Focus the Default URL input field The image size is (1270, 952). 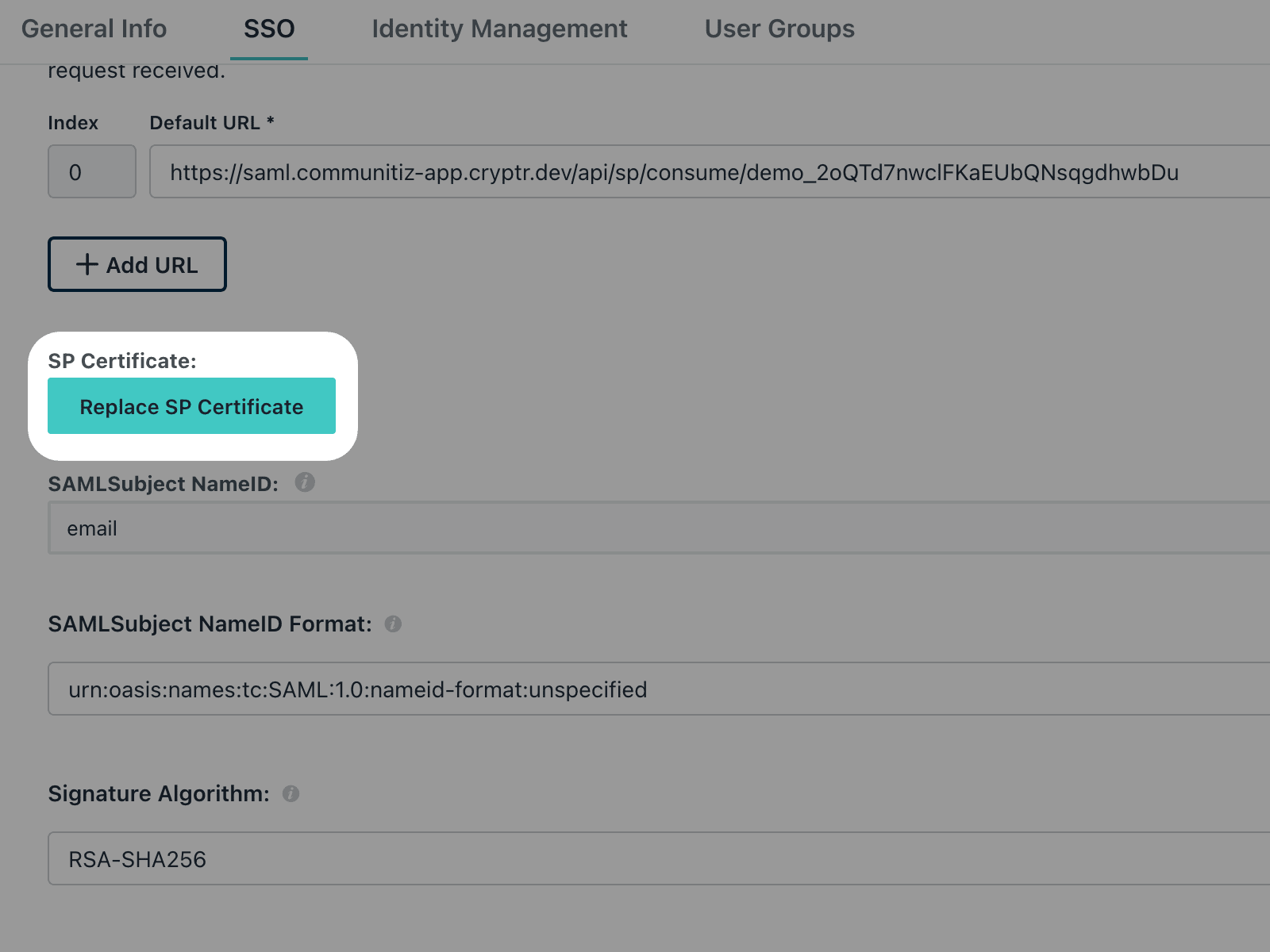click(x=706, y=171)
